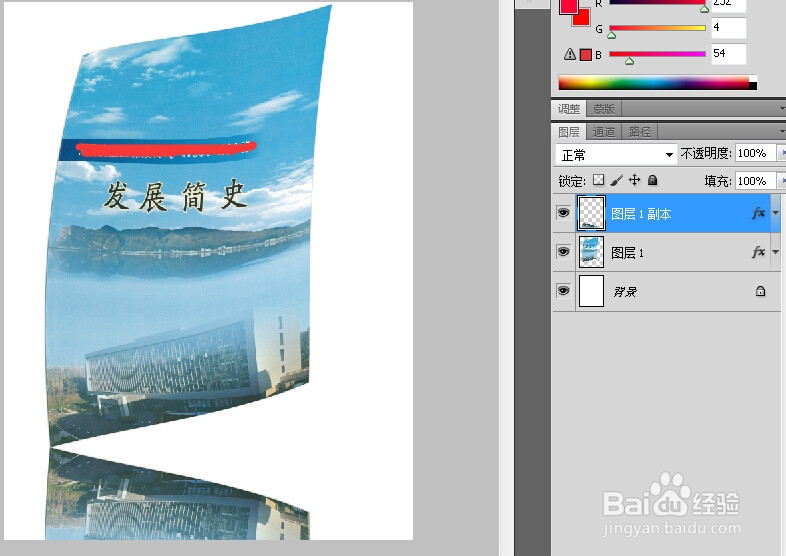786x556 pixels.
Task: Click the gamut warning triangle icon
Action: coord(569,54)
